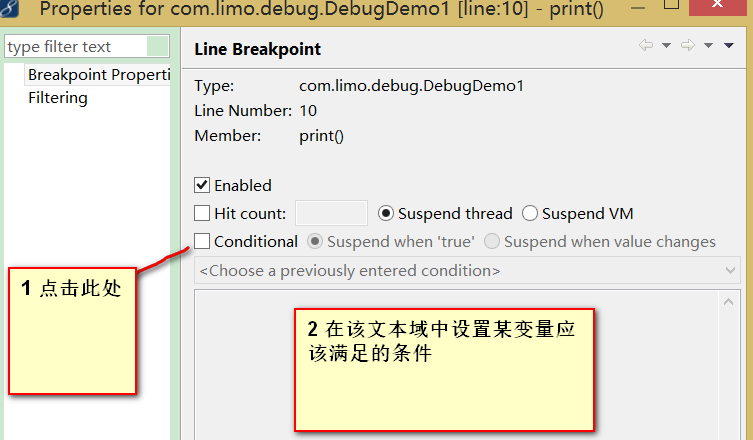The height and width of the screenshot is (440, 753).
Task: Focus the type filter text box
Action: pyautogui.click(x=76, y=47)
